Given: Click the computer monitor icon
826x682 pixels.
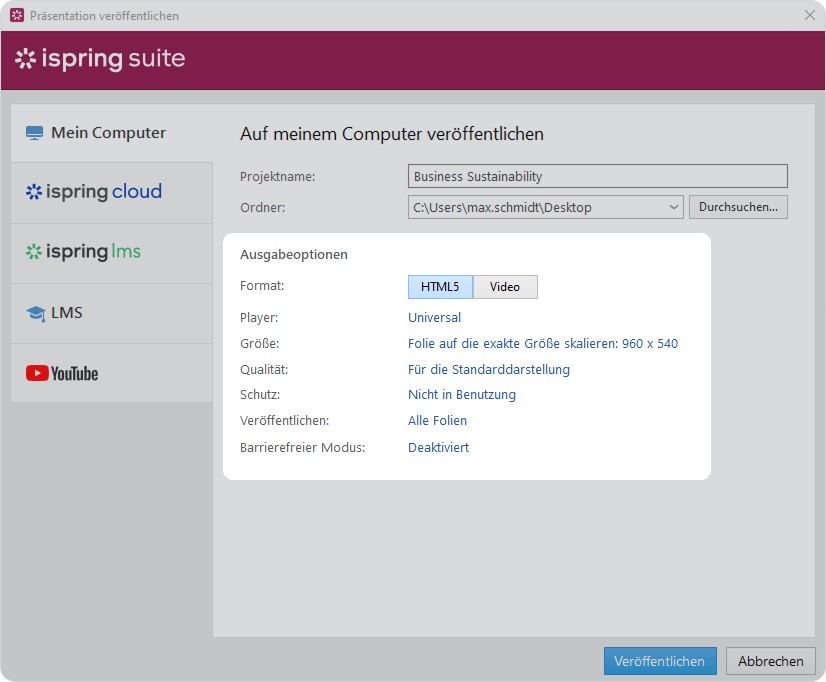Looking at the screenshot, I should (34, 133).
